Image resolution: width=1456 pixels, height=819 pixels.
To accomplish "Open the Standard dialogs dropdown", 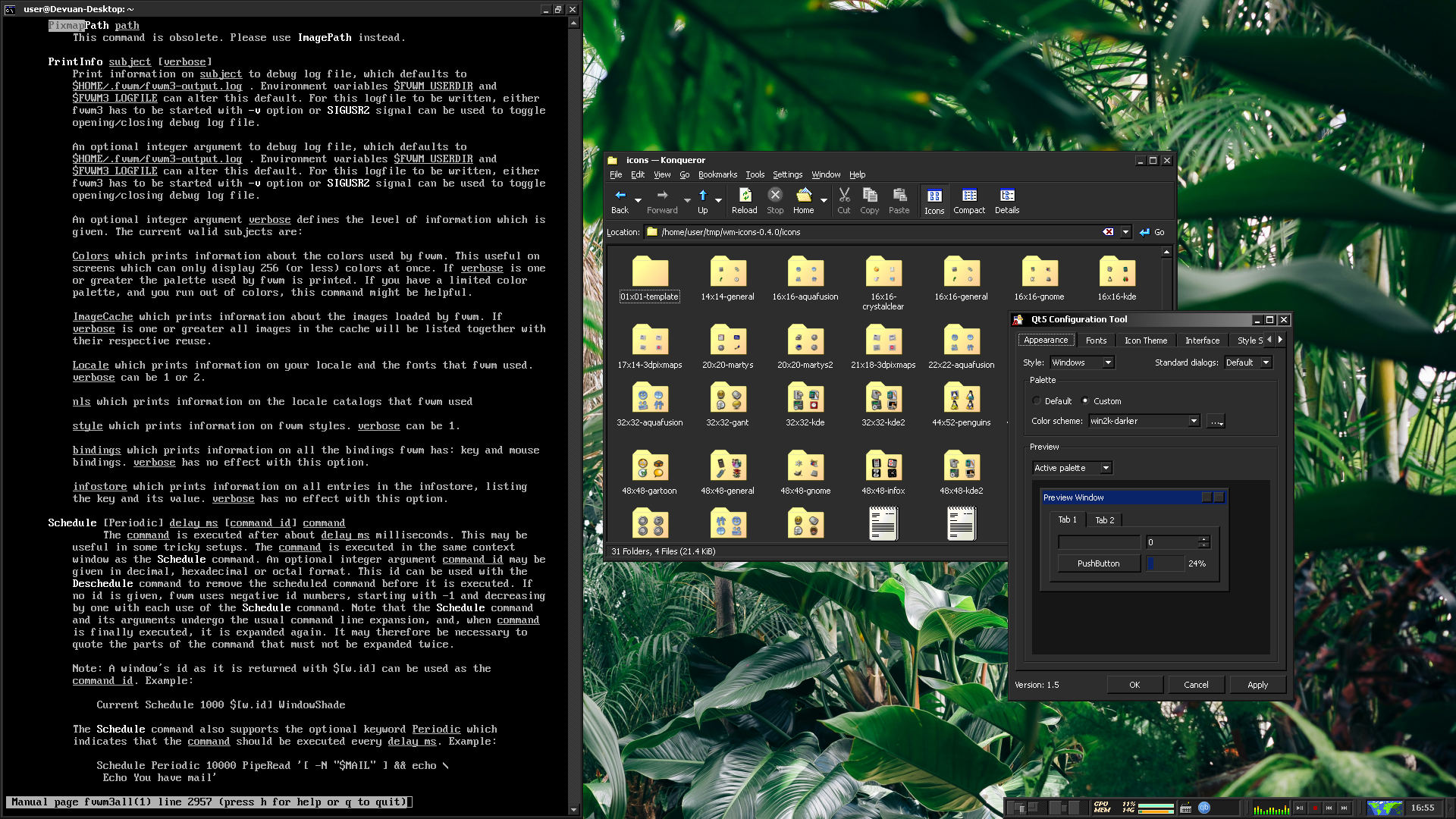I will tap(1248, 362).
